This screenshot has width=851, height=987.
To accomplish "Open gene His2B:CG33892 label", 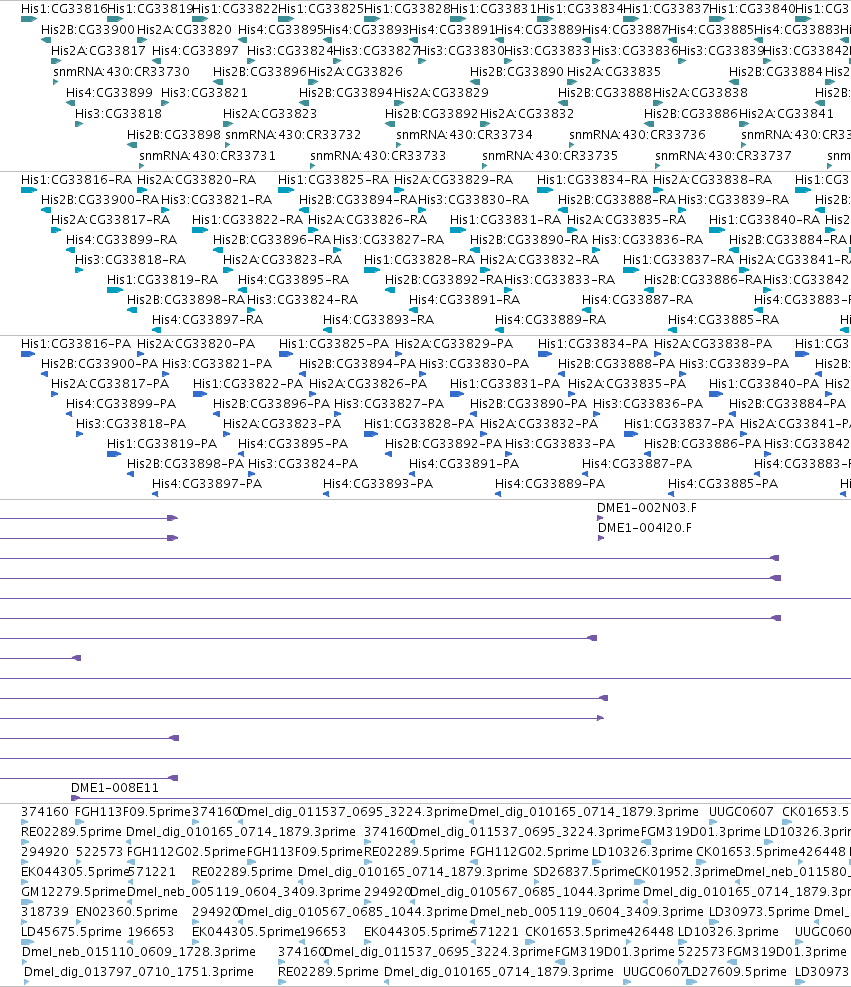I will [x=432, y=113].
